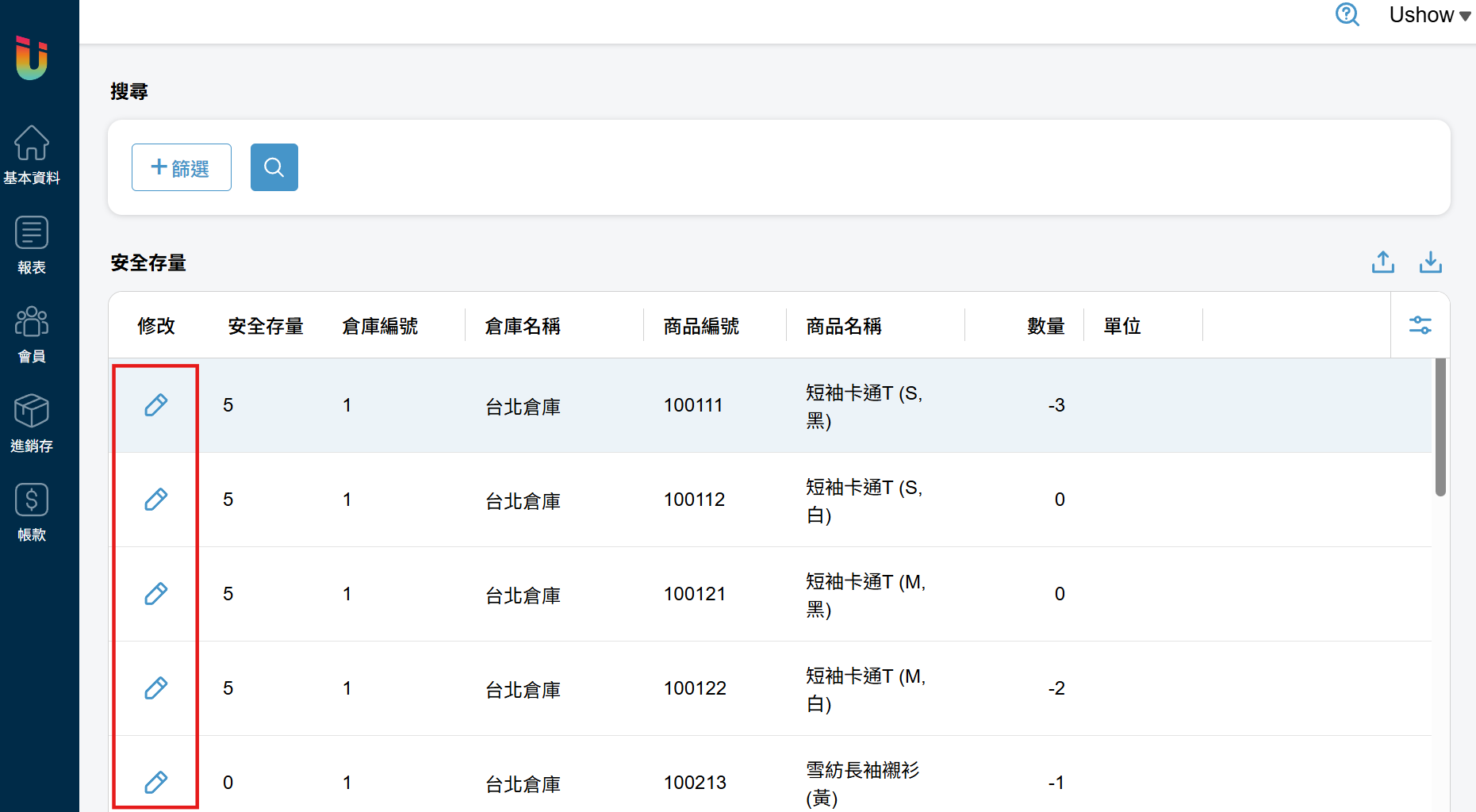The height and width of the screenshot is (812, 1476).
Task: Add a filter with the 篩選 button
Action: [x=182, y=167]
